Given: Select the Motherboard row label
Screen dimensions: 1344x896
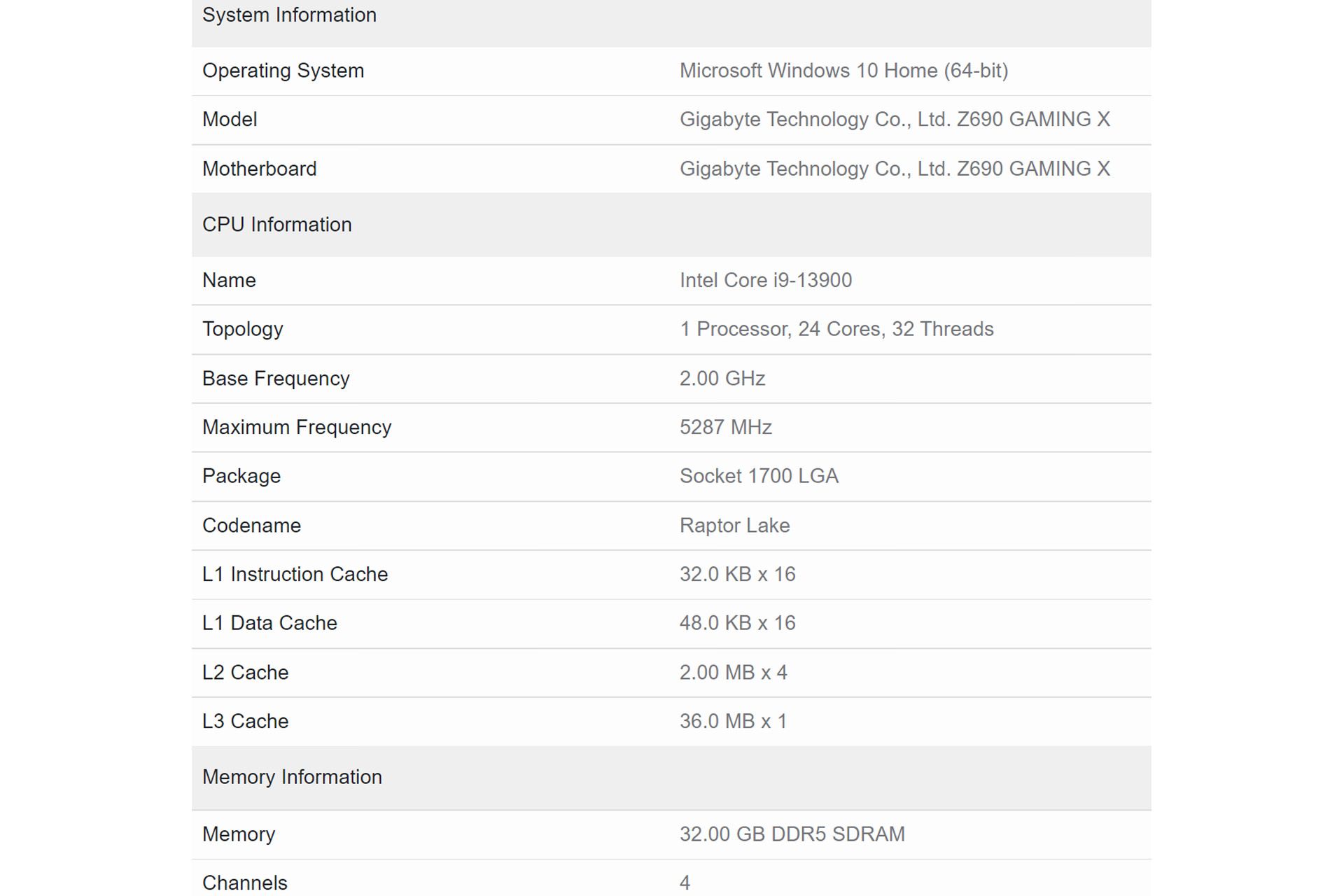Looking at the screenshot, I should click(259, 169).
